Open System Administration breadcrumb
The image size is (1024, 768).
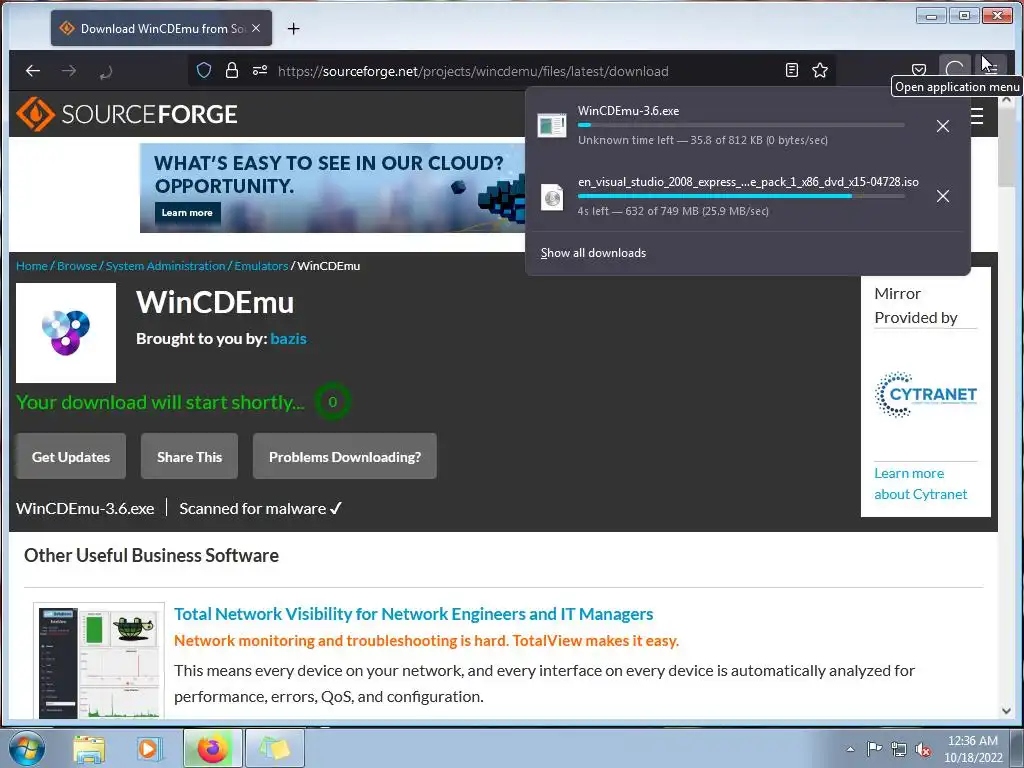click(x=165, y=266)
